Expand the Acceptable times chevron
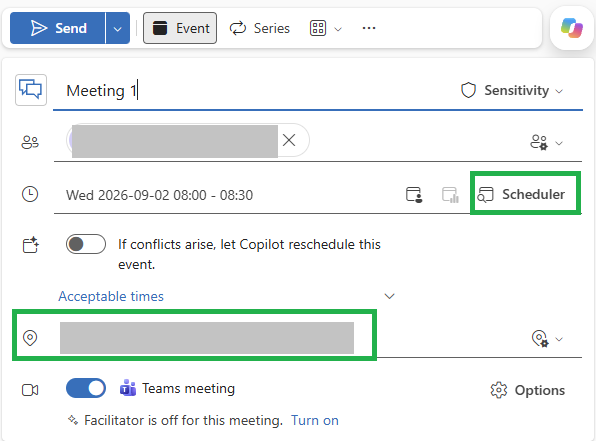596x441 pixels. pyautogui.click(x=390, y=296)
